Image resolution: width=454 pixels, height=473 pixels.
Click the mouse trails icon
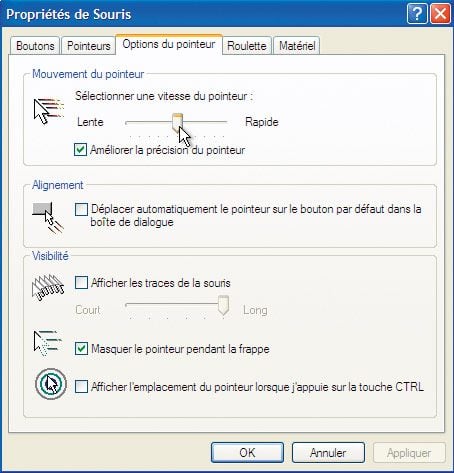coord(48,287)
